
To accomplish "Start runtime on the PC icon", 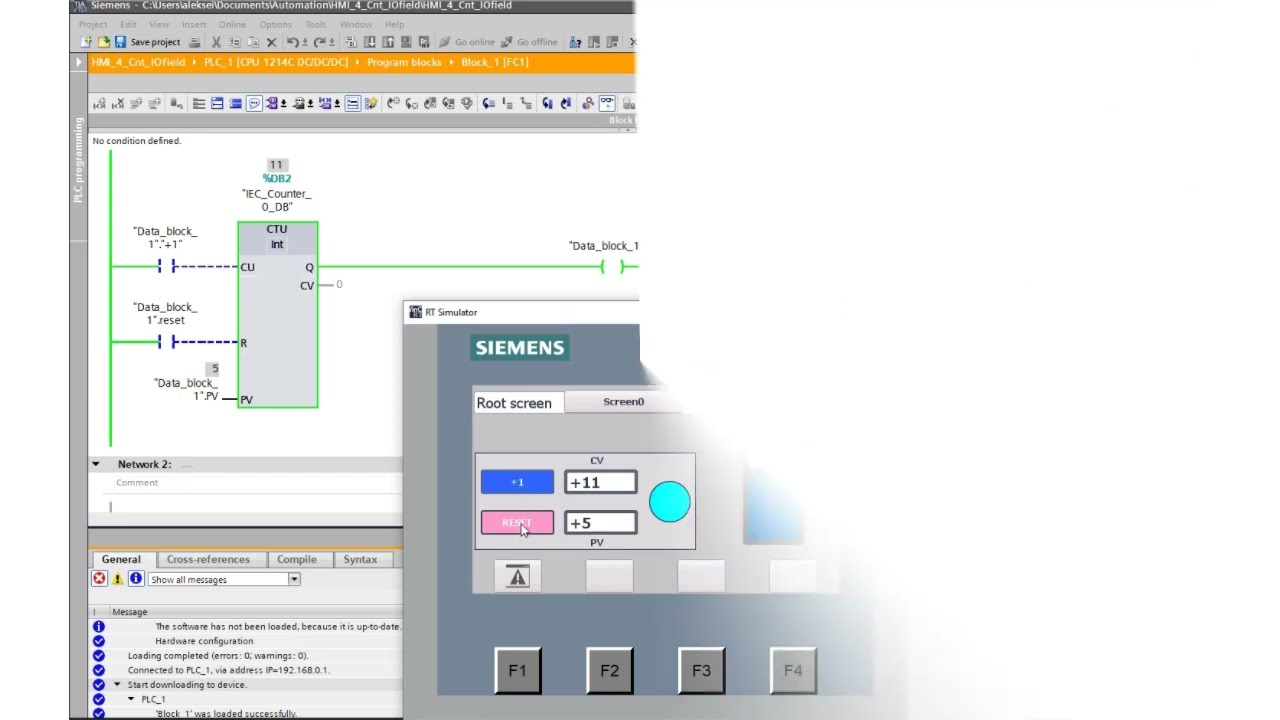I will 424,42.
